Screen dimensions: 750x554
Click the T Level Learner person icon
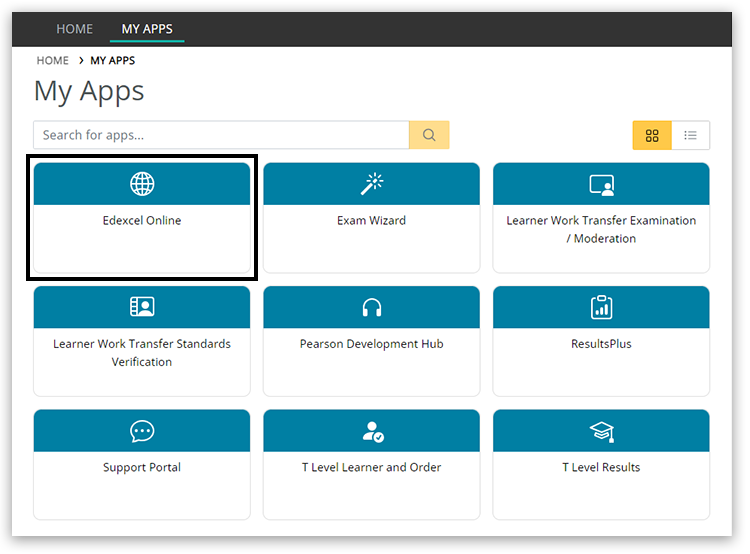tap(372, 431)
